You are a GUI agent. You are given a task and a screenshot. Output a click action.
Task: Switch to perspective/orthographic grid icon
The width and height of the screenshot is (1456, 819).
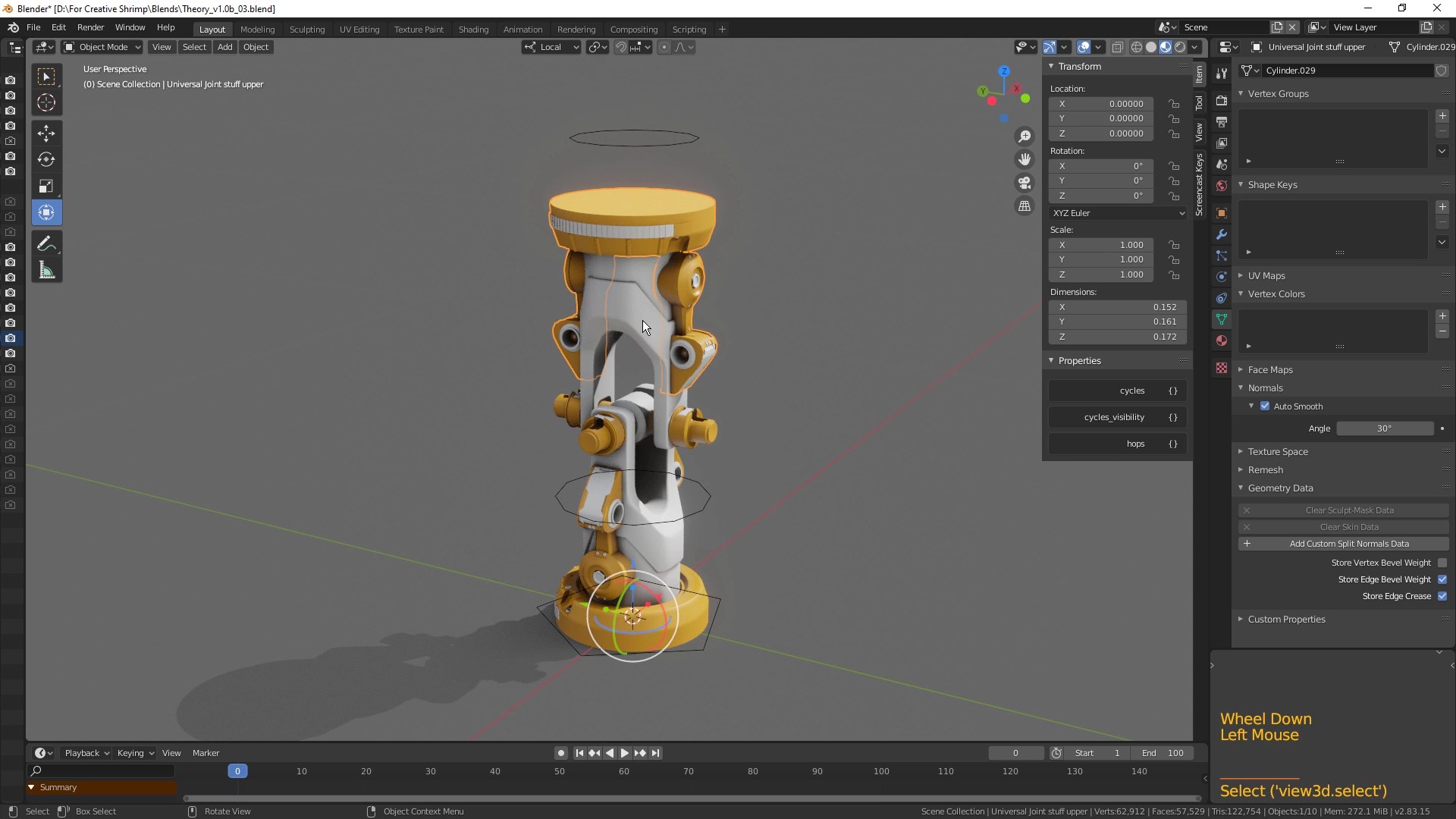pyautogui.click(x=1025, y=206)
